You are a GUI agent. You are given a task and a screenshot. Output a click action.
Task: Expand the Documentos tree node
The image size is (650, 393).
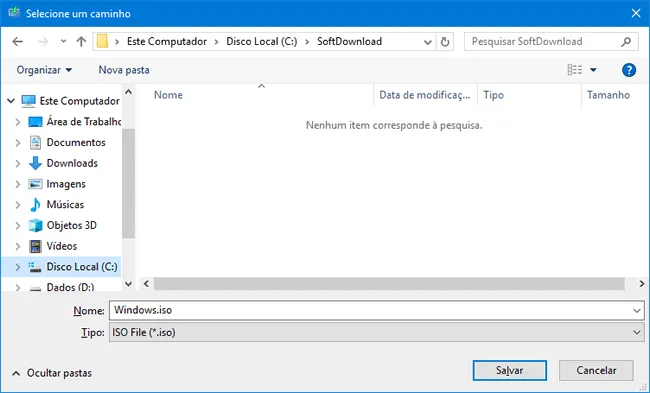17,143
